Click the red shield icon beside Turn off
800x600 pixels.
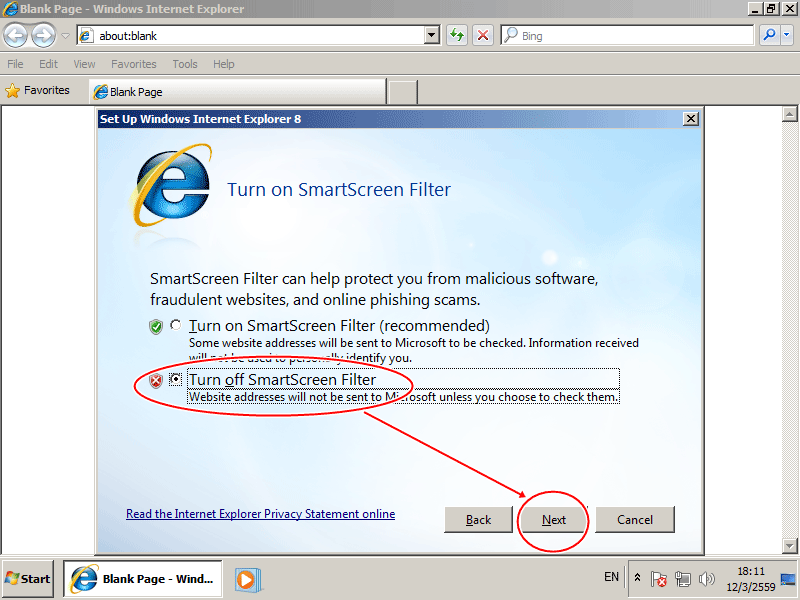(156, 381)
